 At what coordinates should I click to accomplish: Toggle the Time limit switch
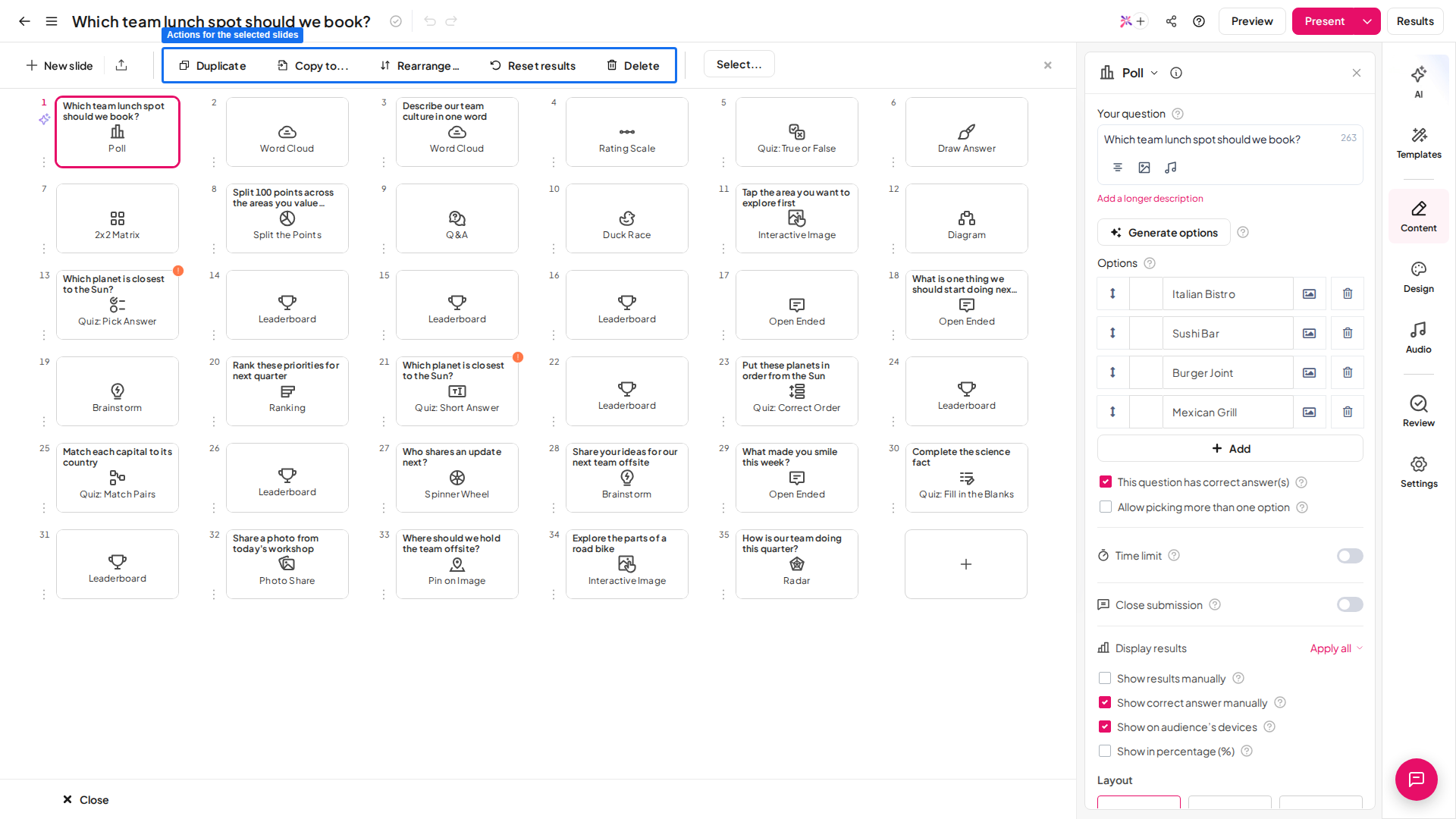(1350, 556)
